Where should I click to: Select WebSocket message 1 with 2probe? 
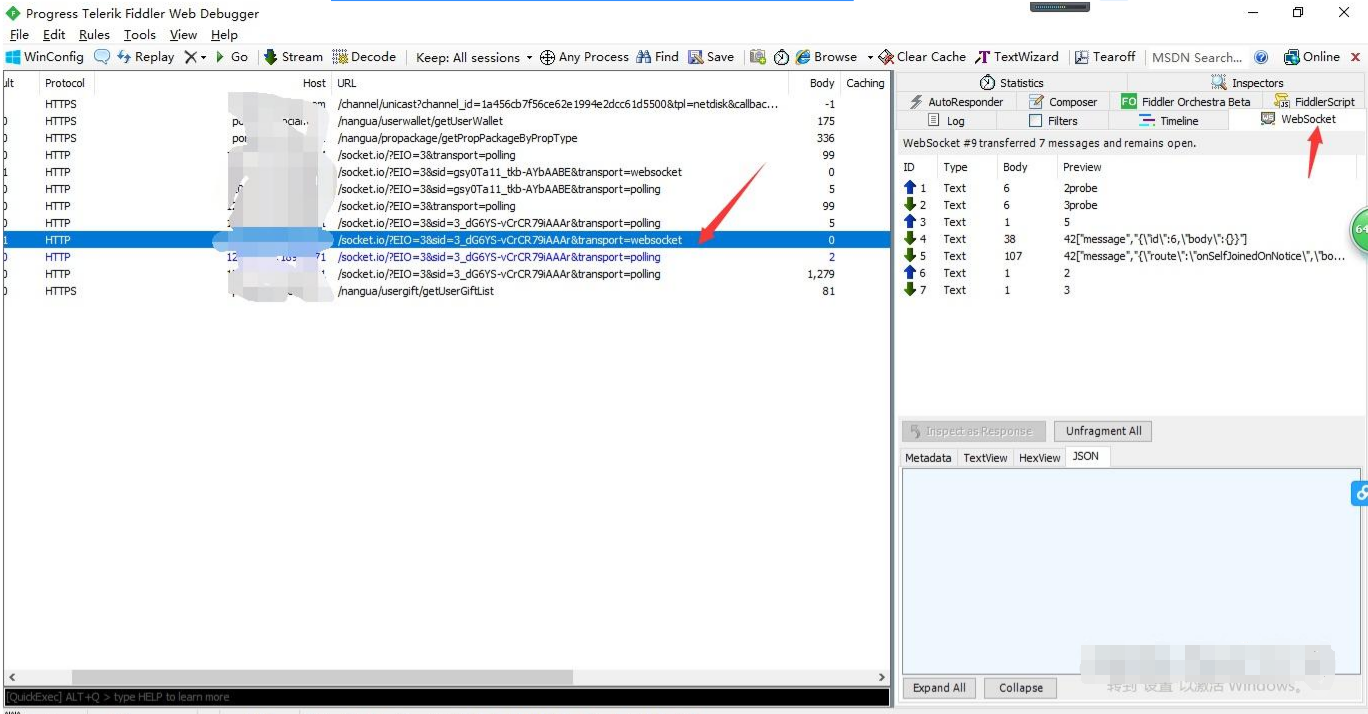coord(1130,188)
